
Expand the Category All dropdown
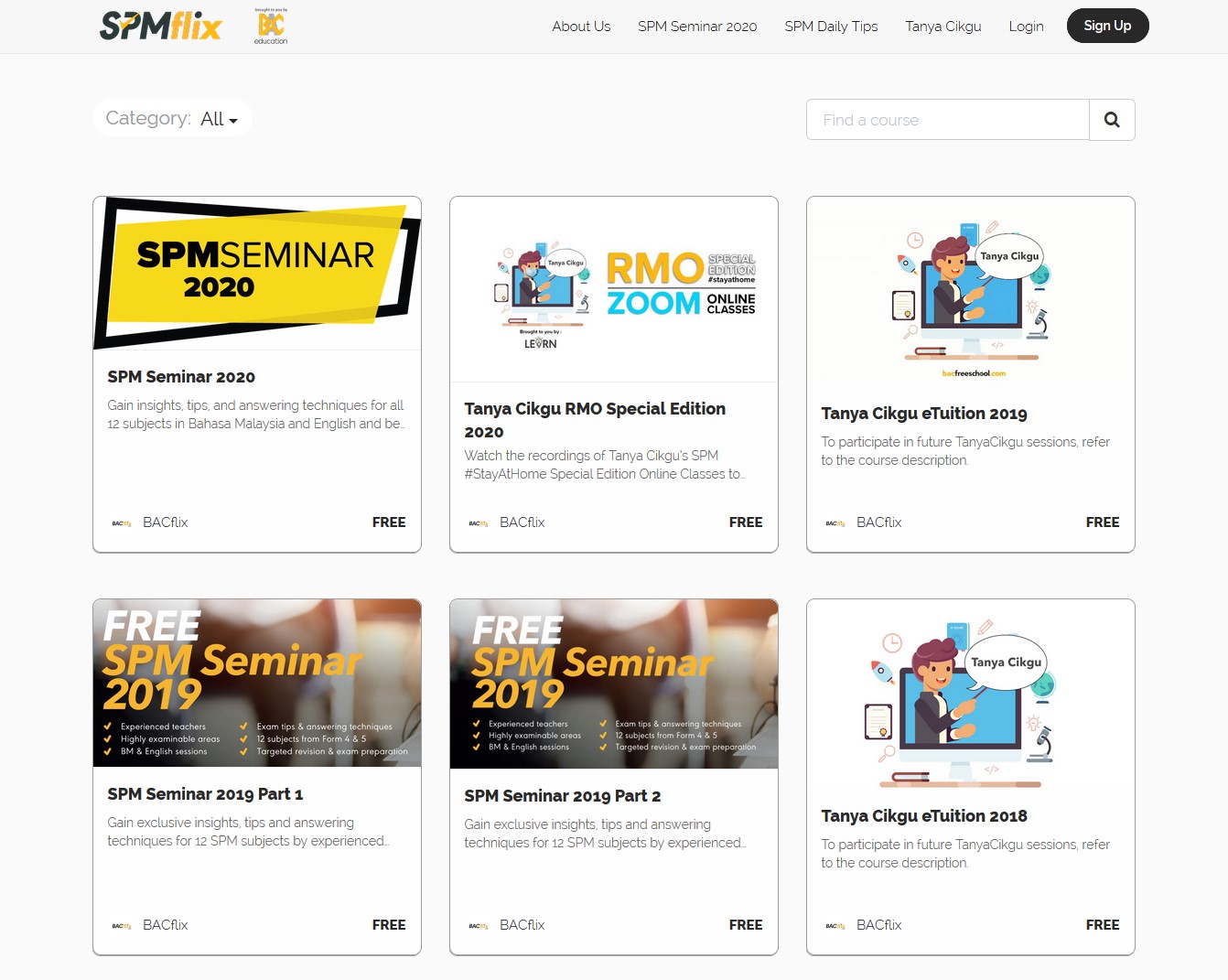pyautogui.click(x=219, y=119)
